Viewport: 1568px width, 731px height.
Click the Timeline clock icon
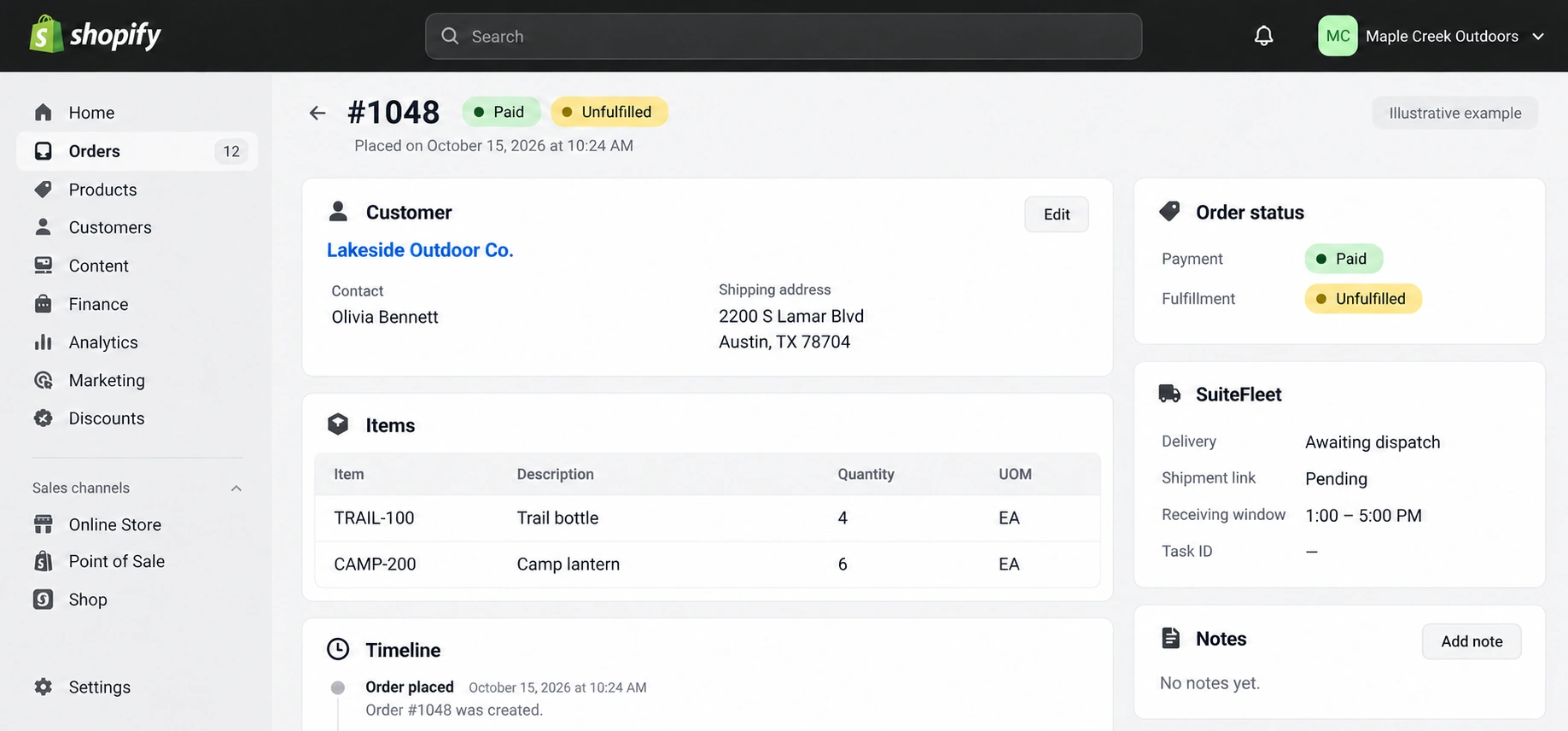[x=338, y=649]
